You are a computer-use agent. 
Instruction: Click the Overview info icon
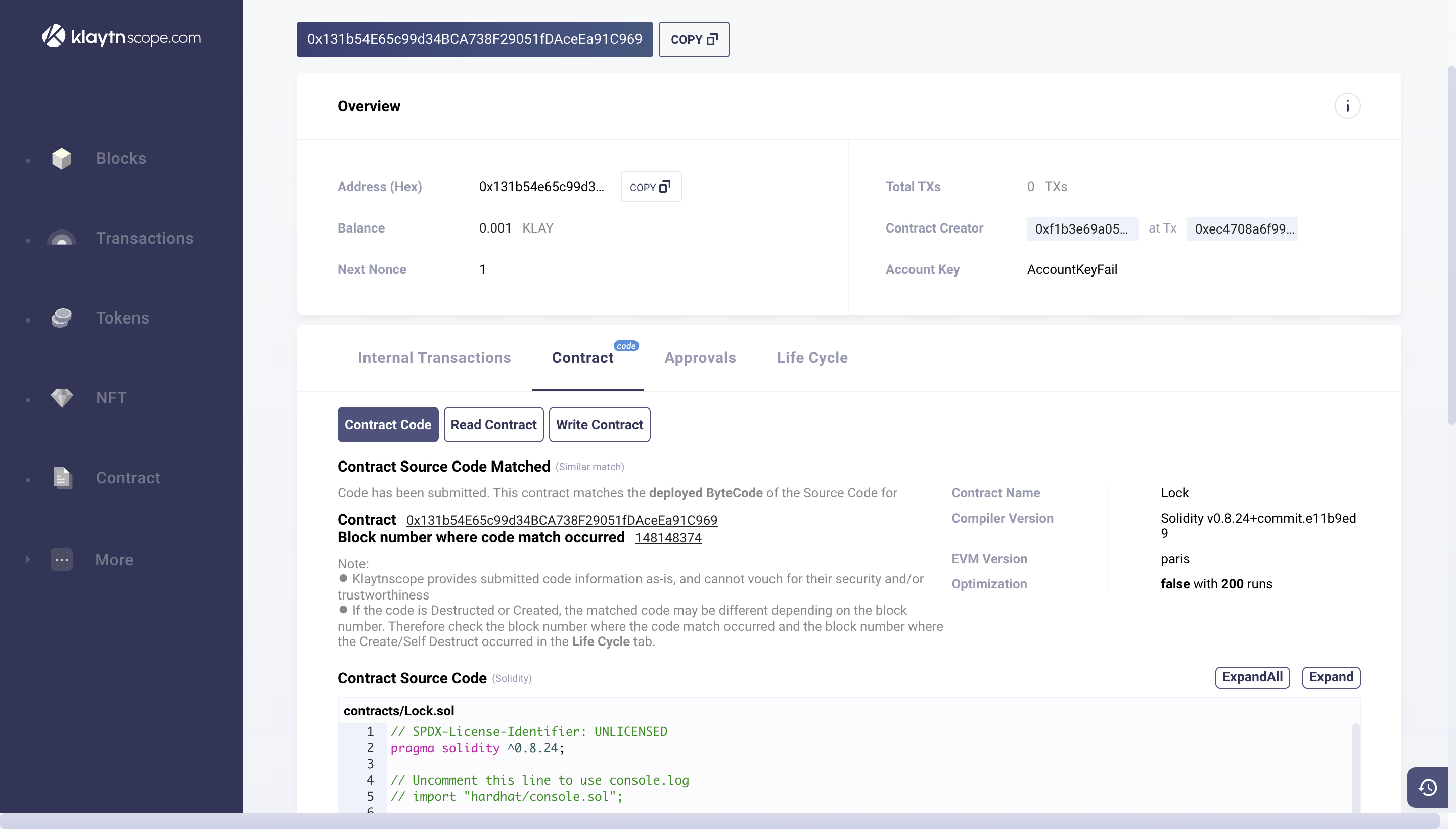tap(1347, 106)
